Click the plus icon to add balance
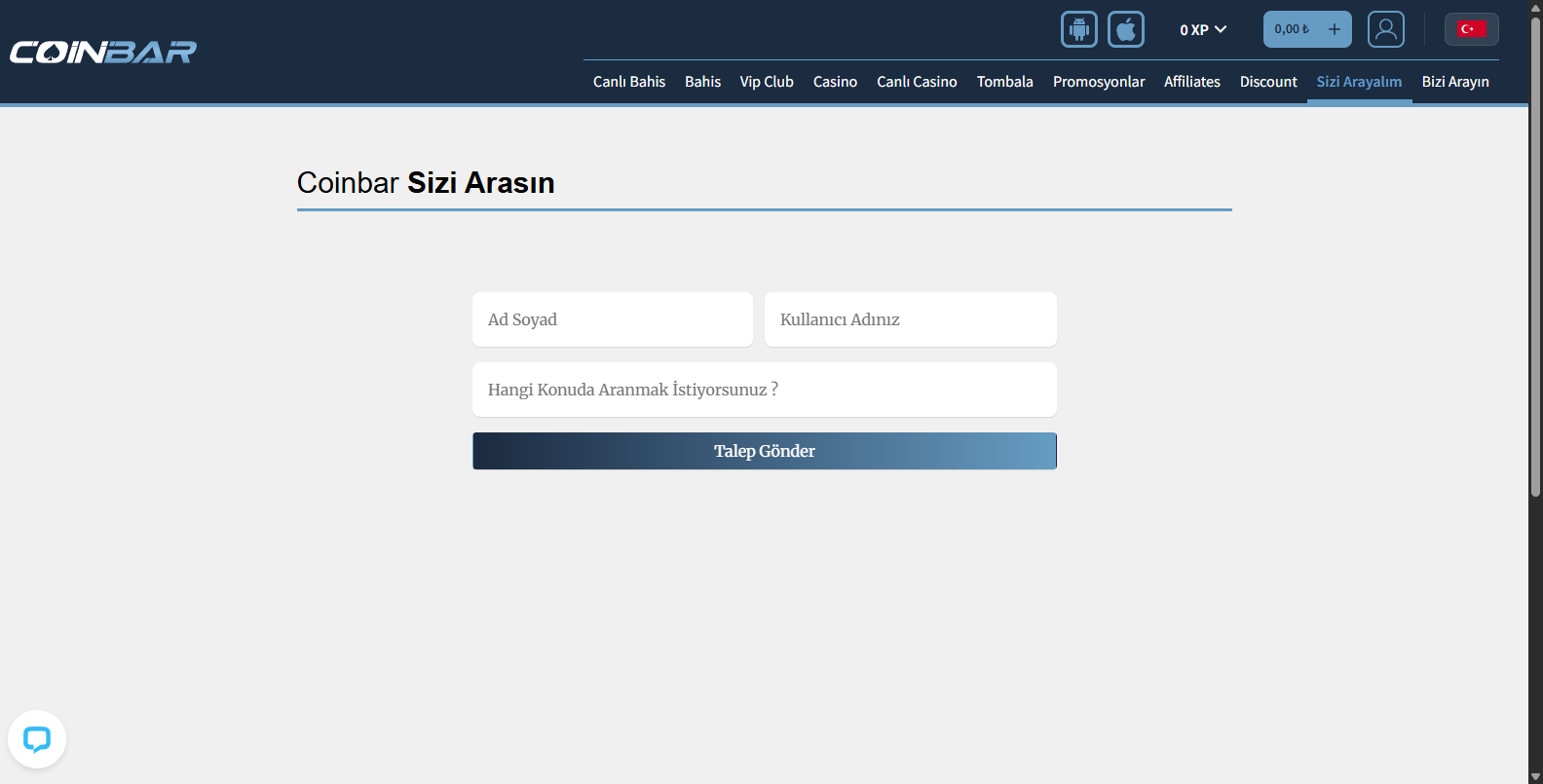Image resolution: width=1543 pixels, height=784 pixels. click(1335, 29)
